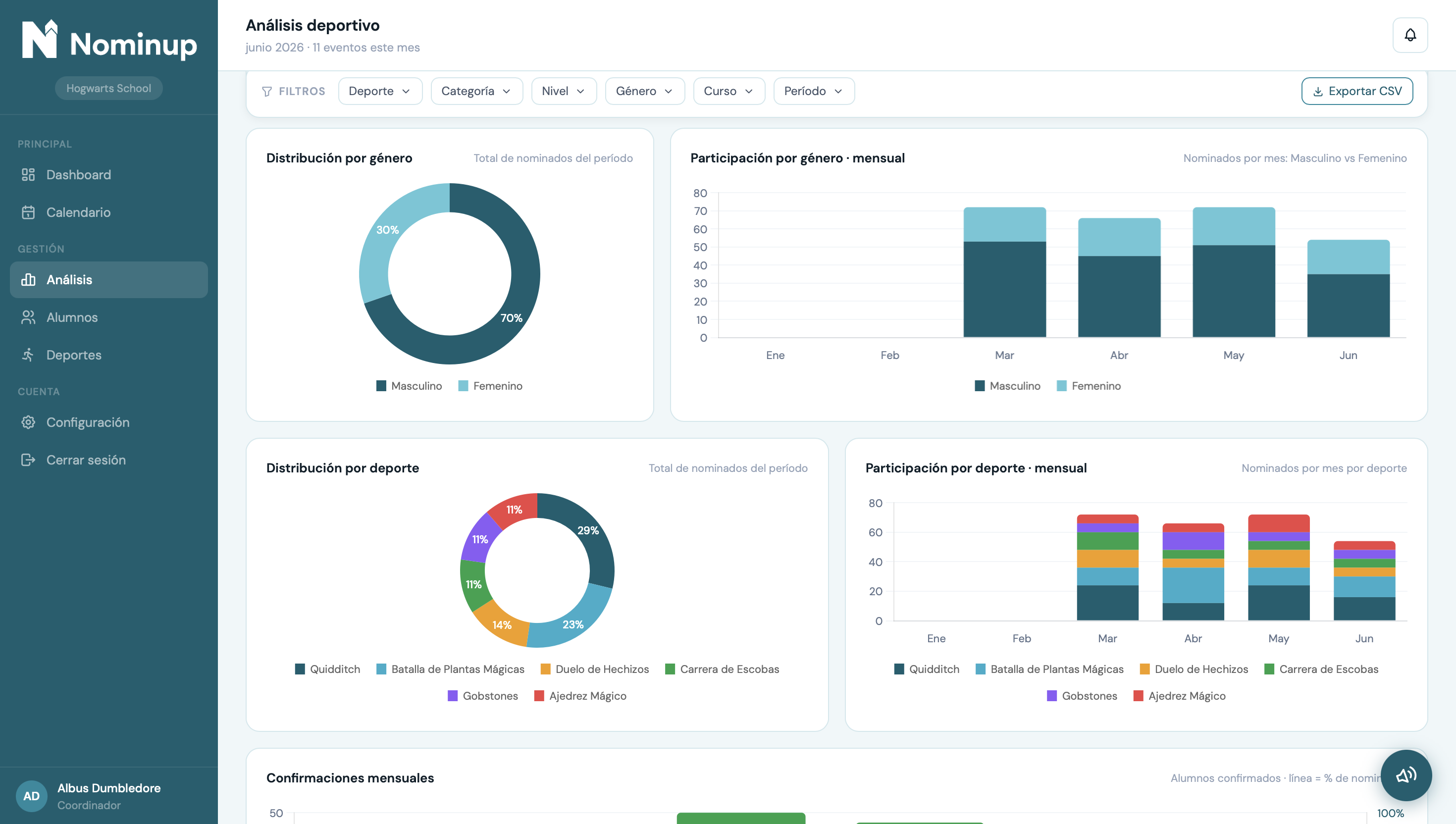Click the Análisis deportivo page title
This screenshot has width=1456, height=824.
click(312, 25)
